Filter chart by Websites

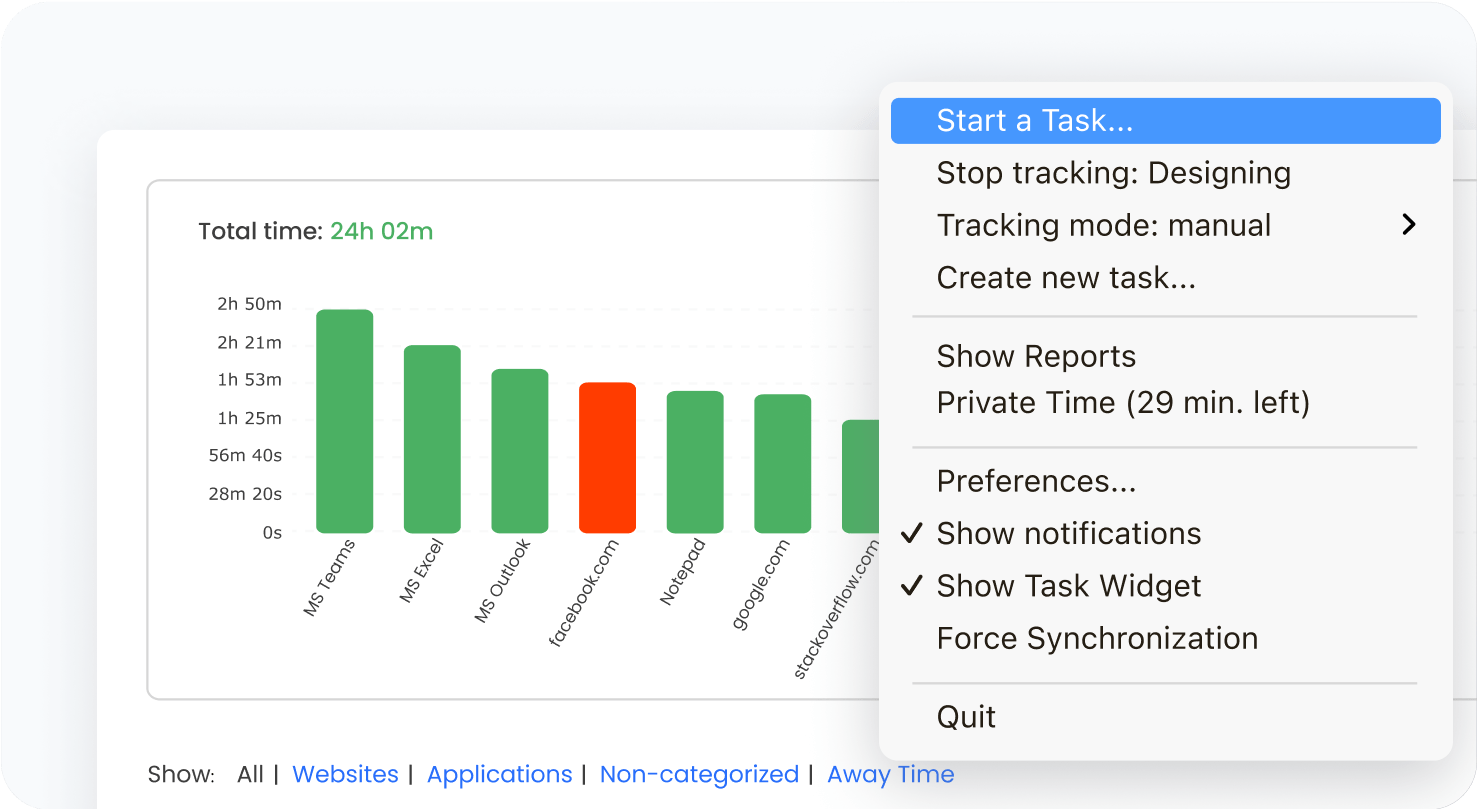coord(345,774)
